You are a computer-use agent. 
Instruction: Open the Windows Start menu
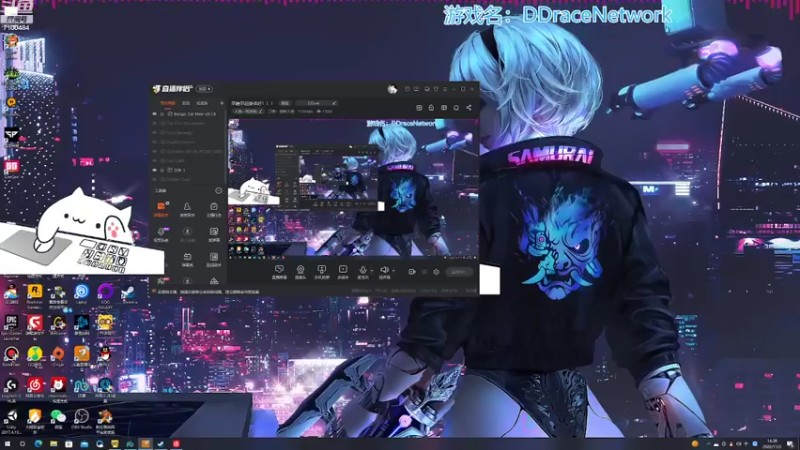7,444
